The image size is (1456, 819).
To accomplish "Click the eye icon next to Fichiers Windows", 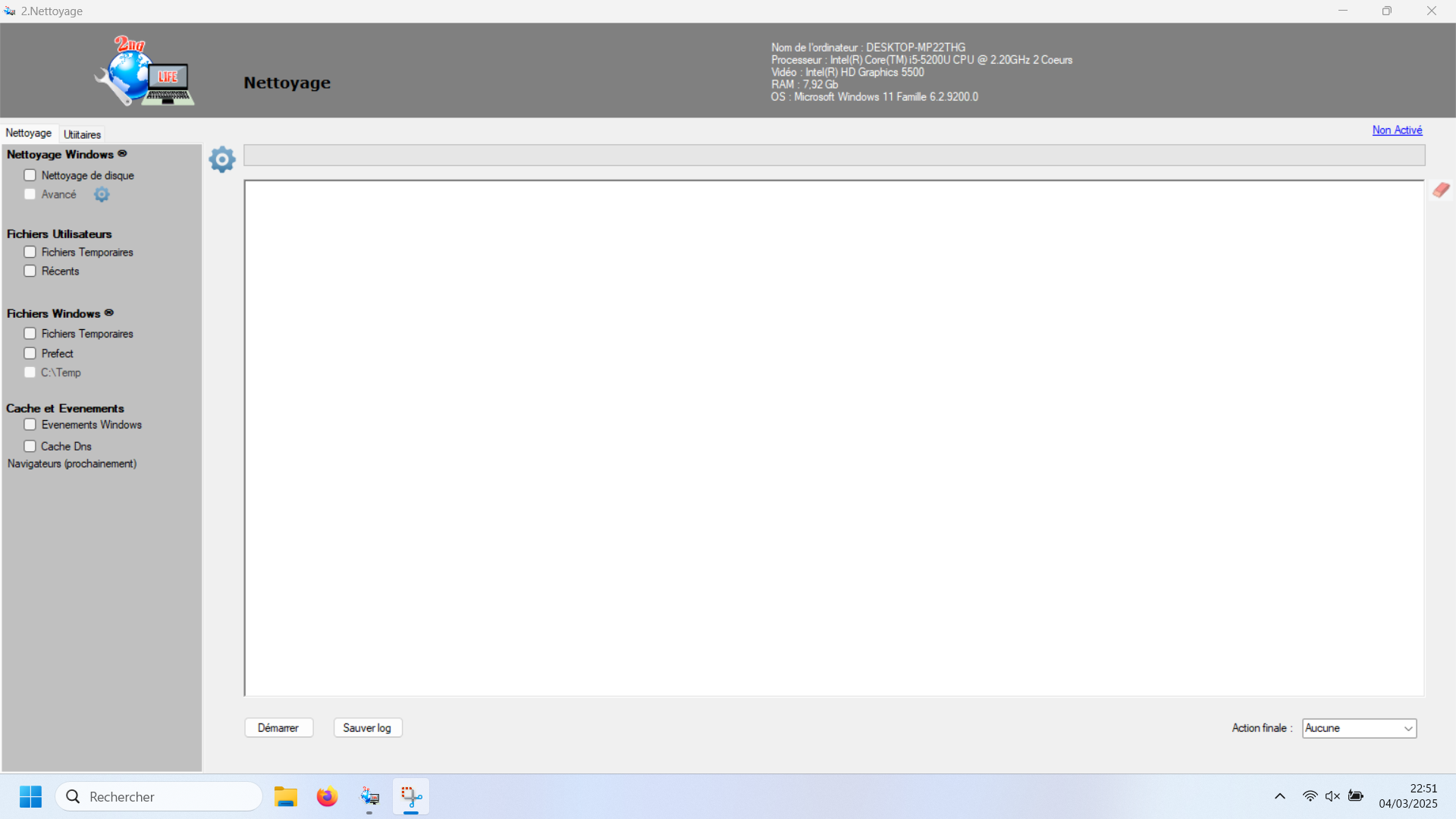I will (109, 312).
